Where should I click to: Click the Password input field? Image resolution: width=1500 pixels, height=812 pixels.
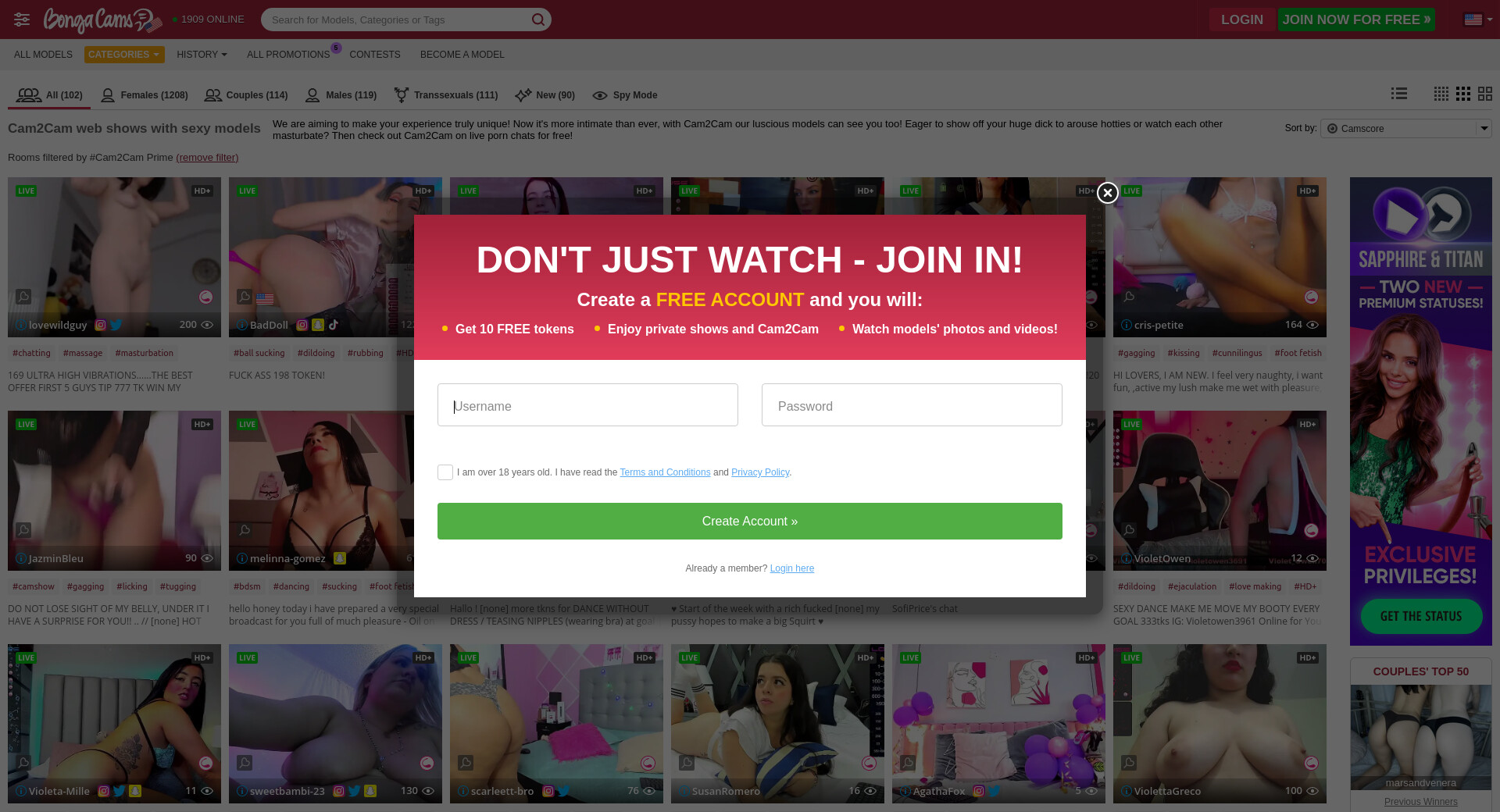[x=911, y=405]
